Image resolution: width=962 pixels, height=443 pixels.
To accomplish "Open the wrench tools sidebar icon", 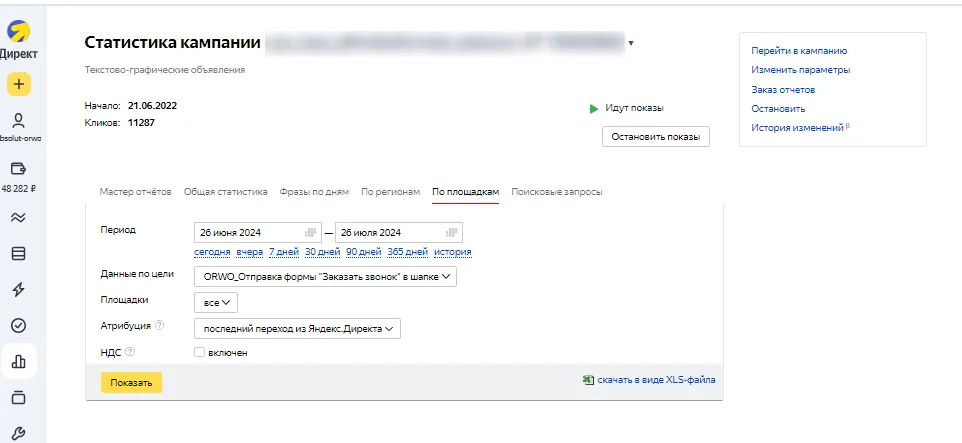I will click(x=19, y=434).
